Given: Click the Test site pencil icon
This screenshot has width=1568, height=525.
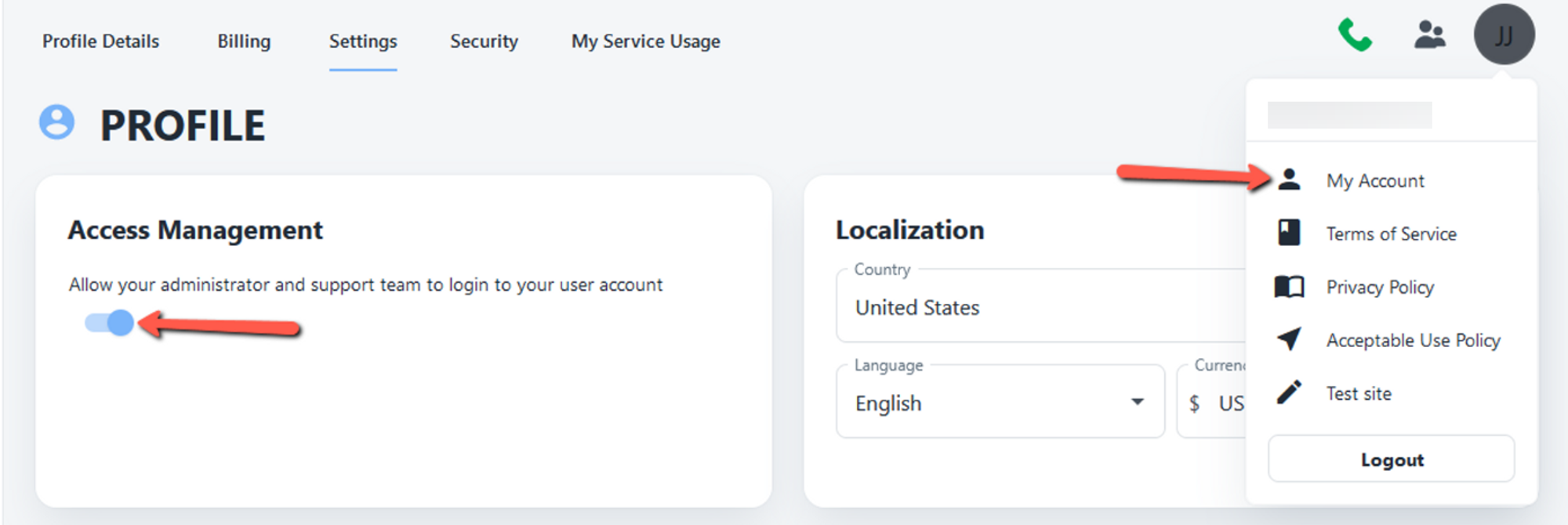Looking at the screenshot, I should coord(1289,393).
